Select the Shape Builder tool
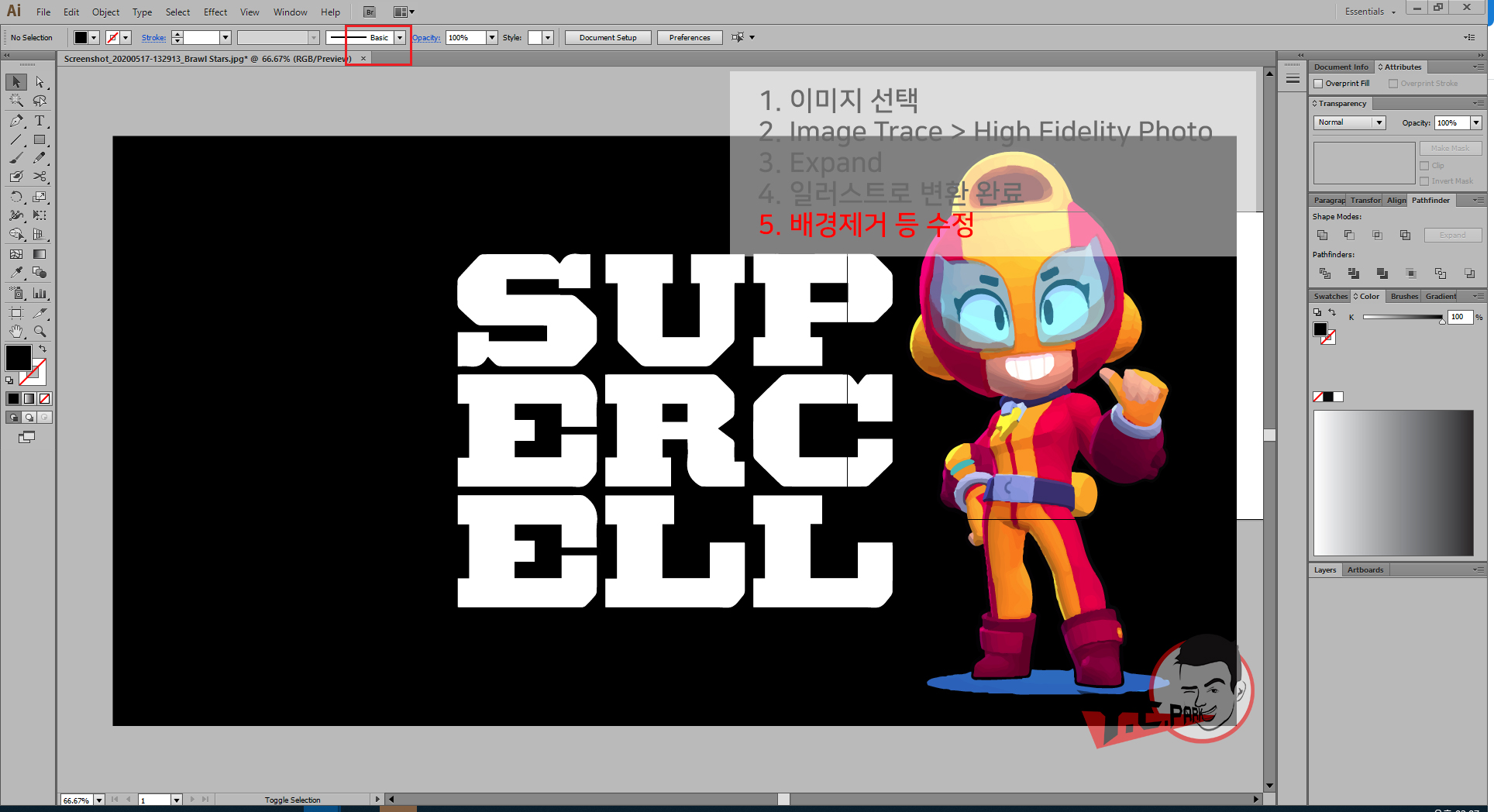1494x812 pixels. click(16, 234)
